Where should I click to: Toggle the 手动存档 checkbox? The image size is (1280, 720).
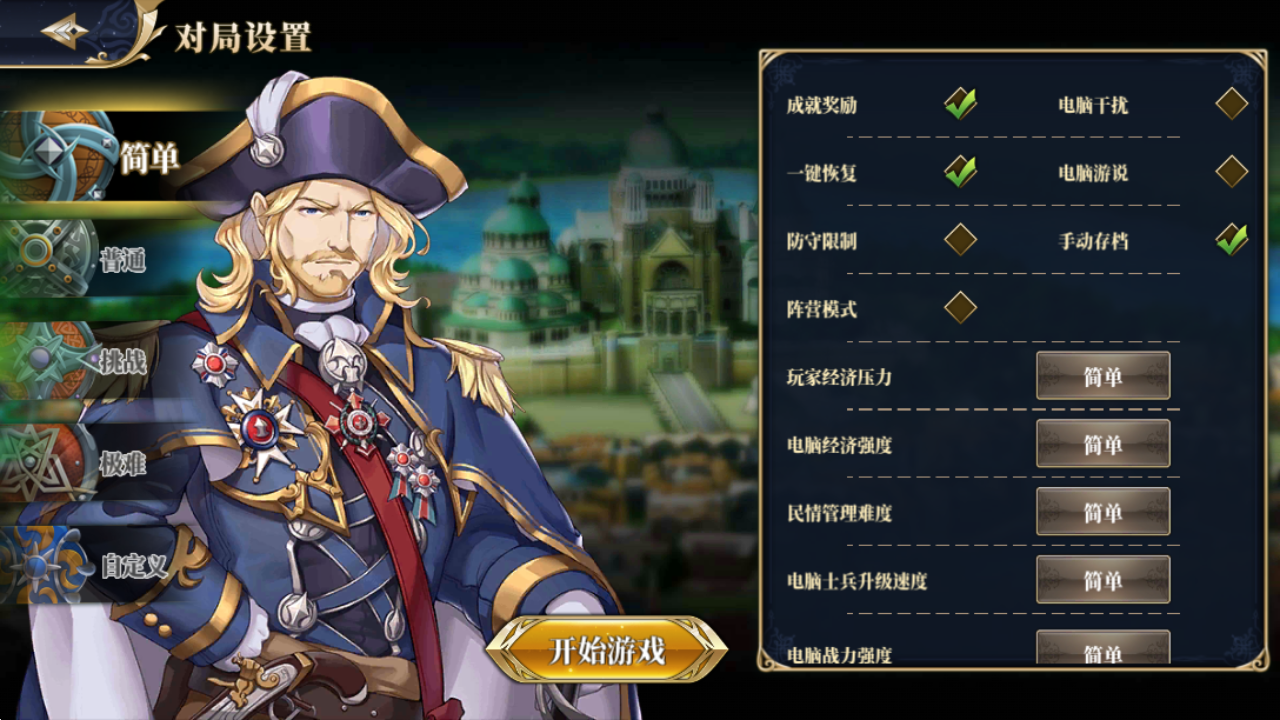pyautogui.click(x=1231, y=240)
